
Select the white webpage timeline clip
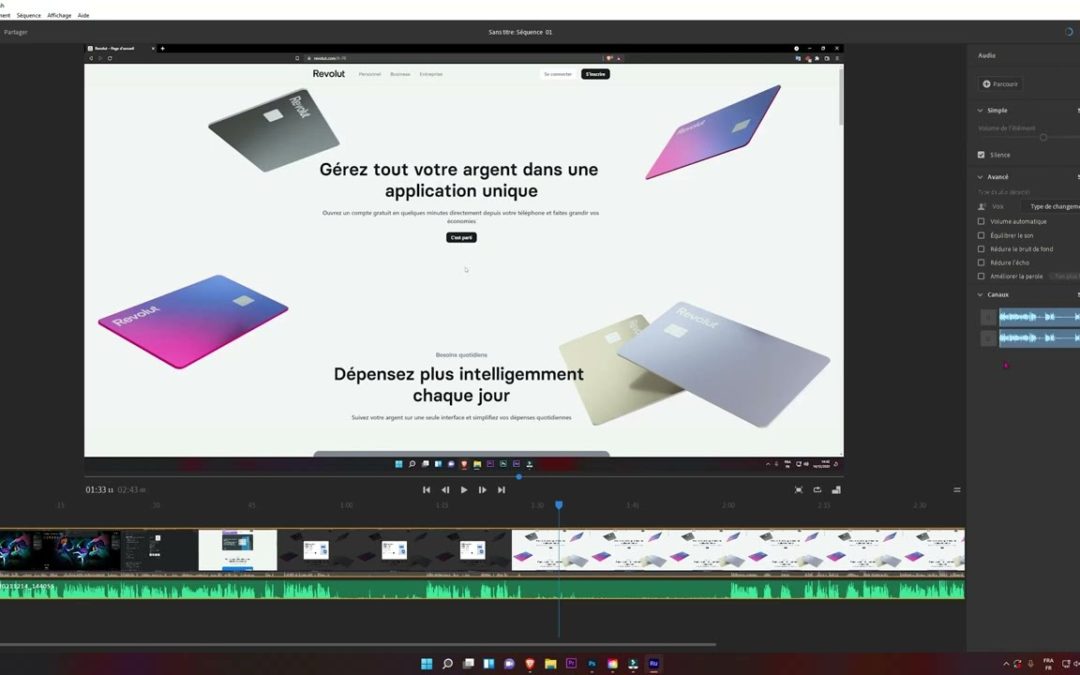[x=238, y=550]
